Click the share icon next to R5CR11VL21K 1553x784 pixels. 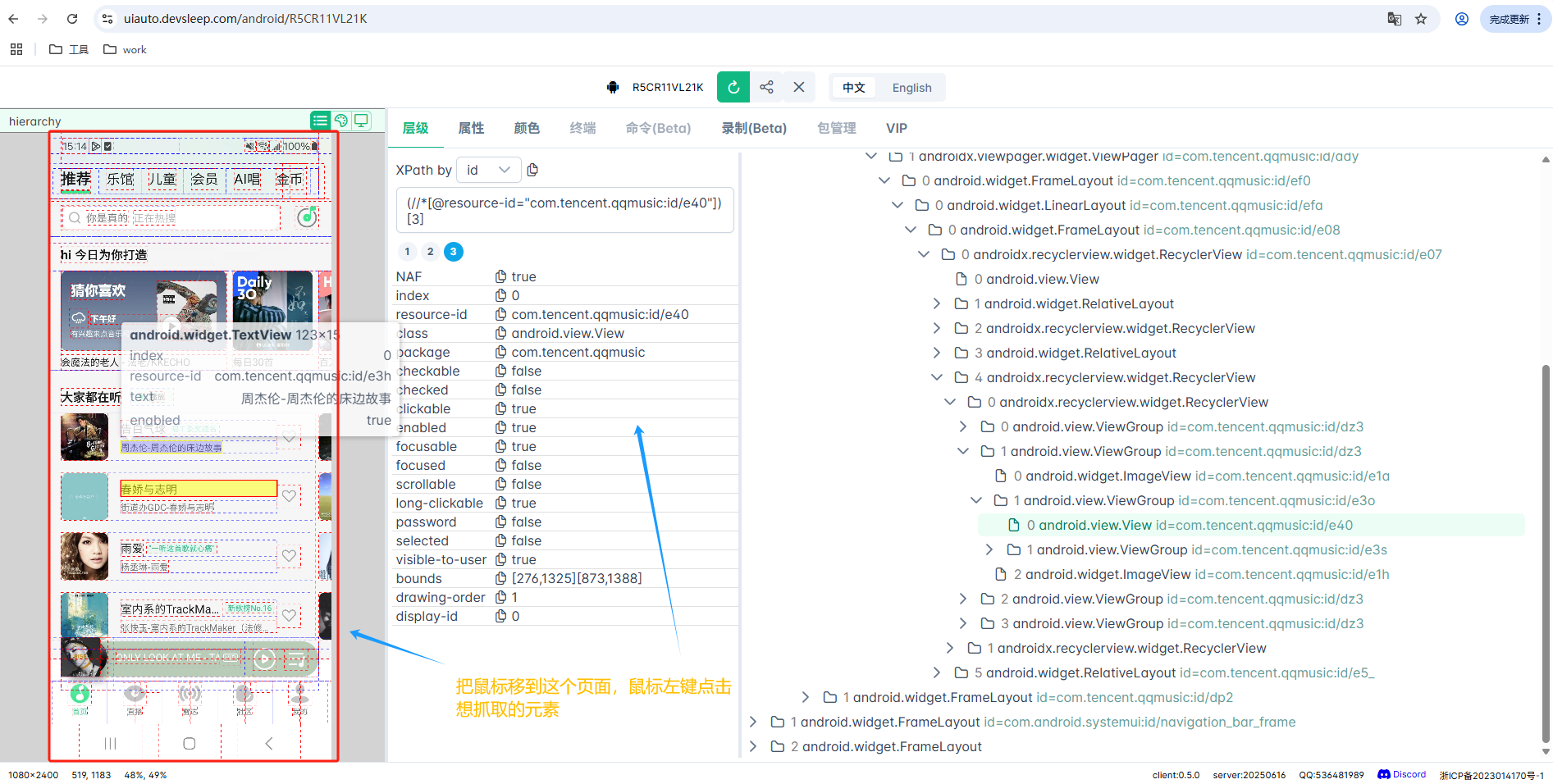pos(766,86)
